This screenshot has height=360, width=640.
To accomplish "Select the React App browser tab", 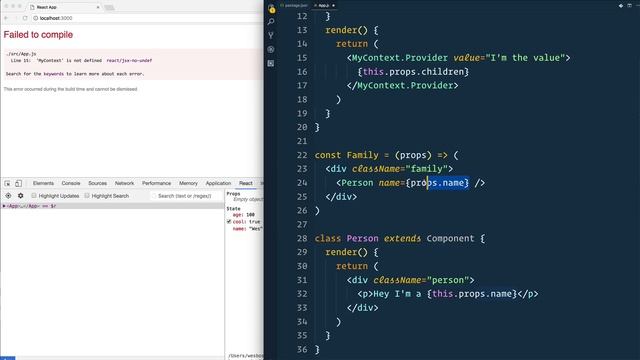I will click(64, 7).
